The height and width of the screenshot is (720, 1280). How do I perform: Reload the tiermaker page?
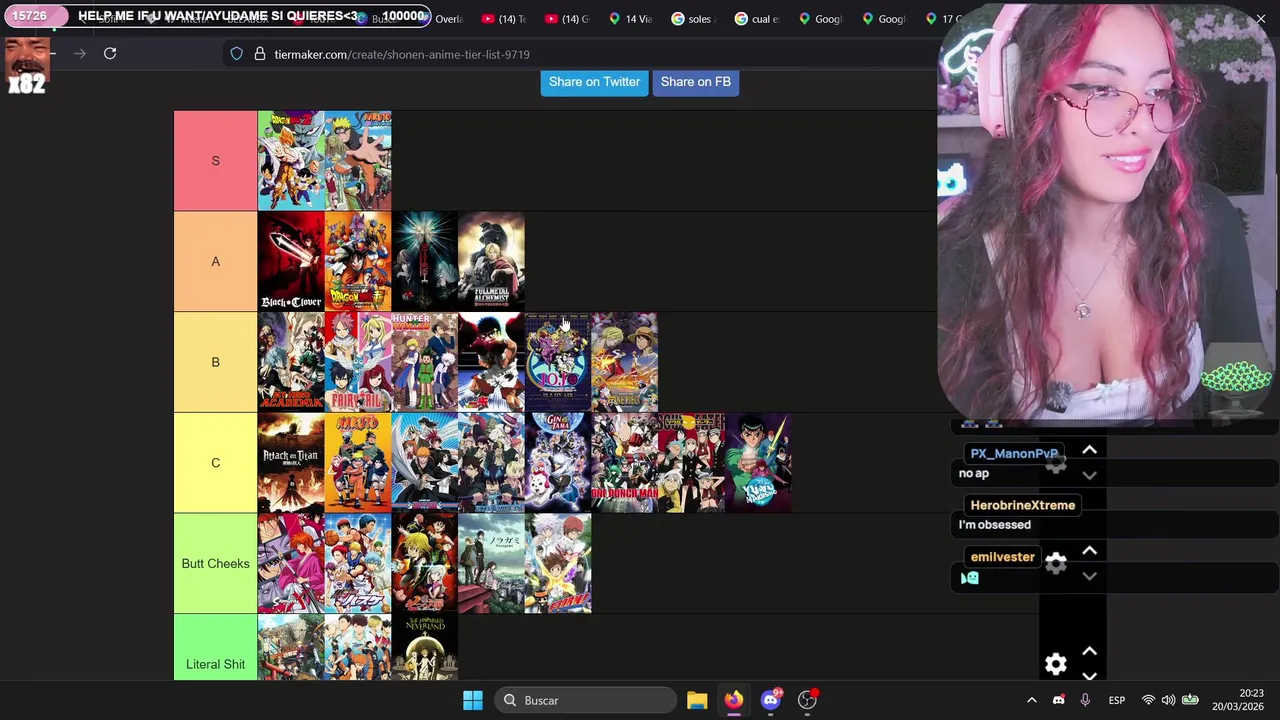click(110, 54)
